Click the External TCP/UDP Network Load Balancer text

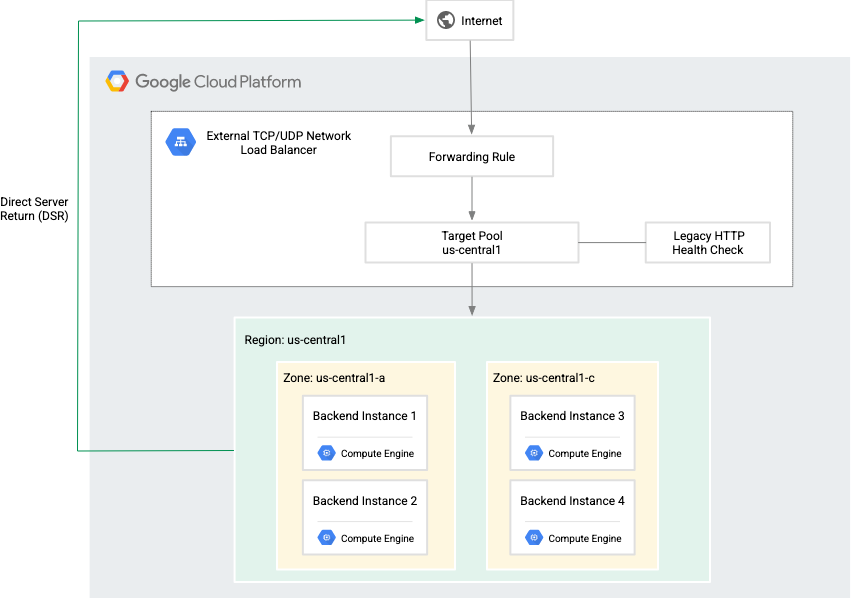[278, 143]
